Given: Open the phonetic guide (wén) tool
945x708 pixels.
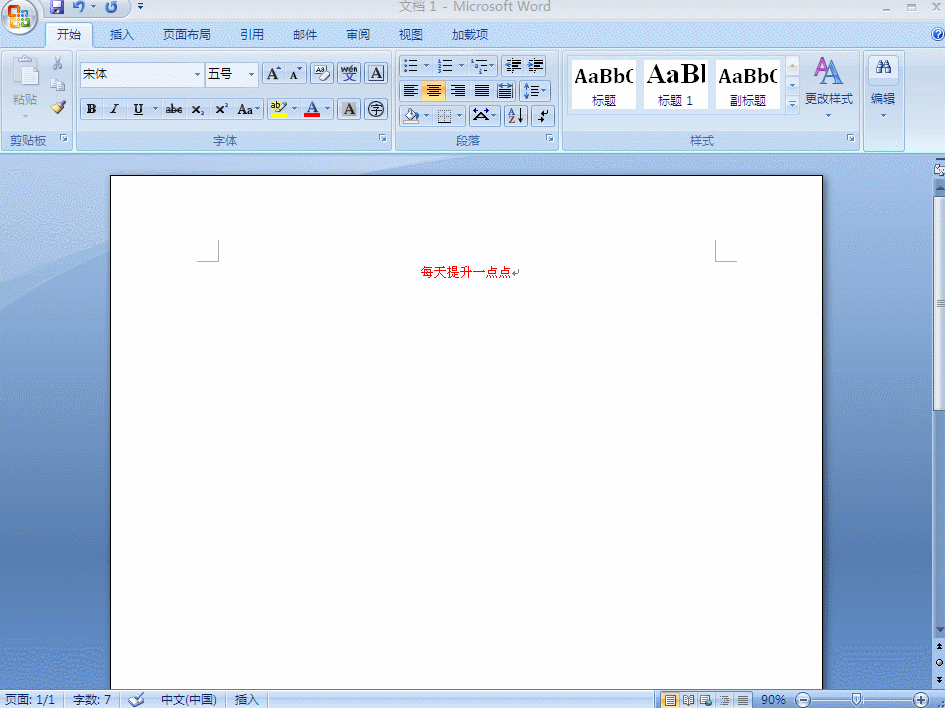Looking at the screenshot, I should [x=349, y=74].
